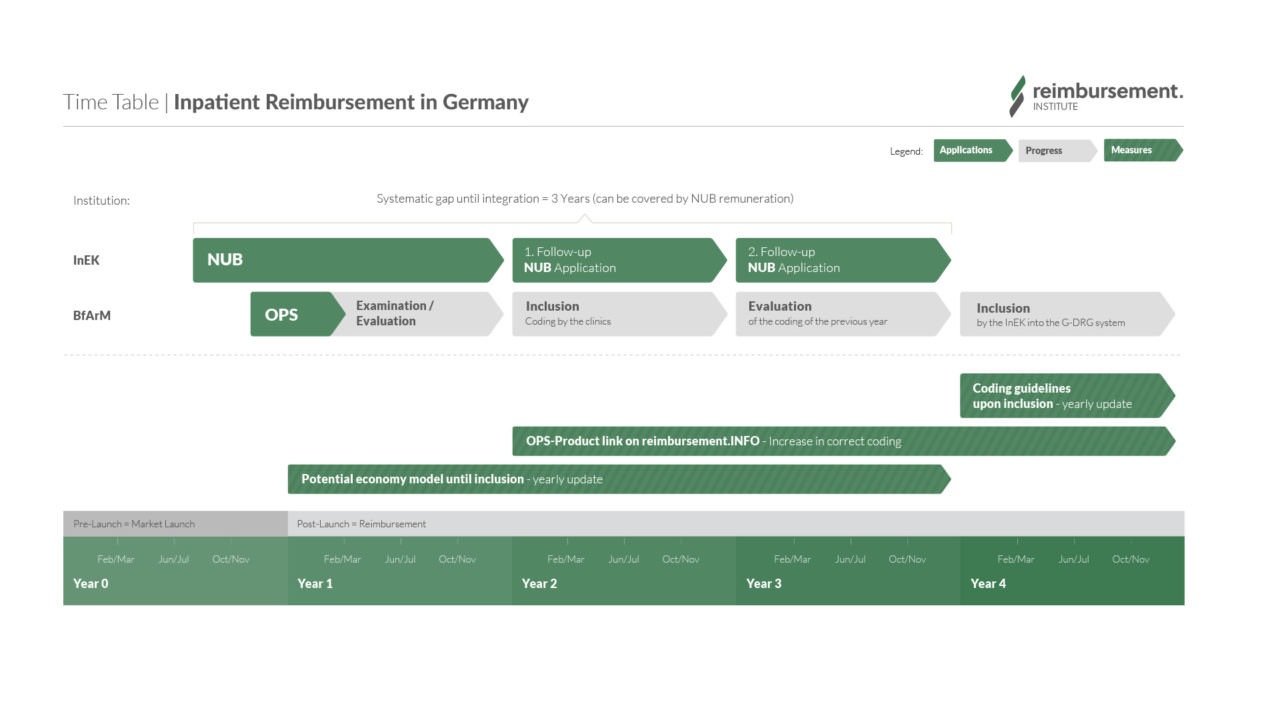Click Oct/Nov in Year 2
1280x720 pixels.
pyautogui.click(x=681, y=560)
